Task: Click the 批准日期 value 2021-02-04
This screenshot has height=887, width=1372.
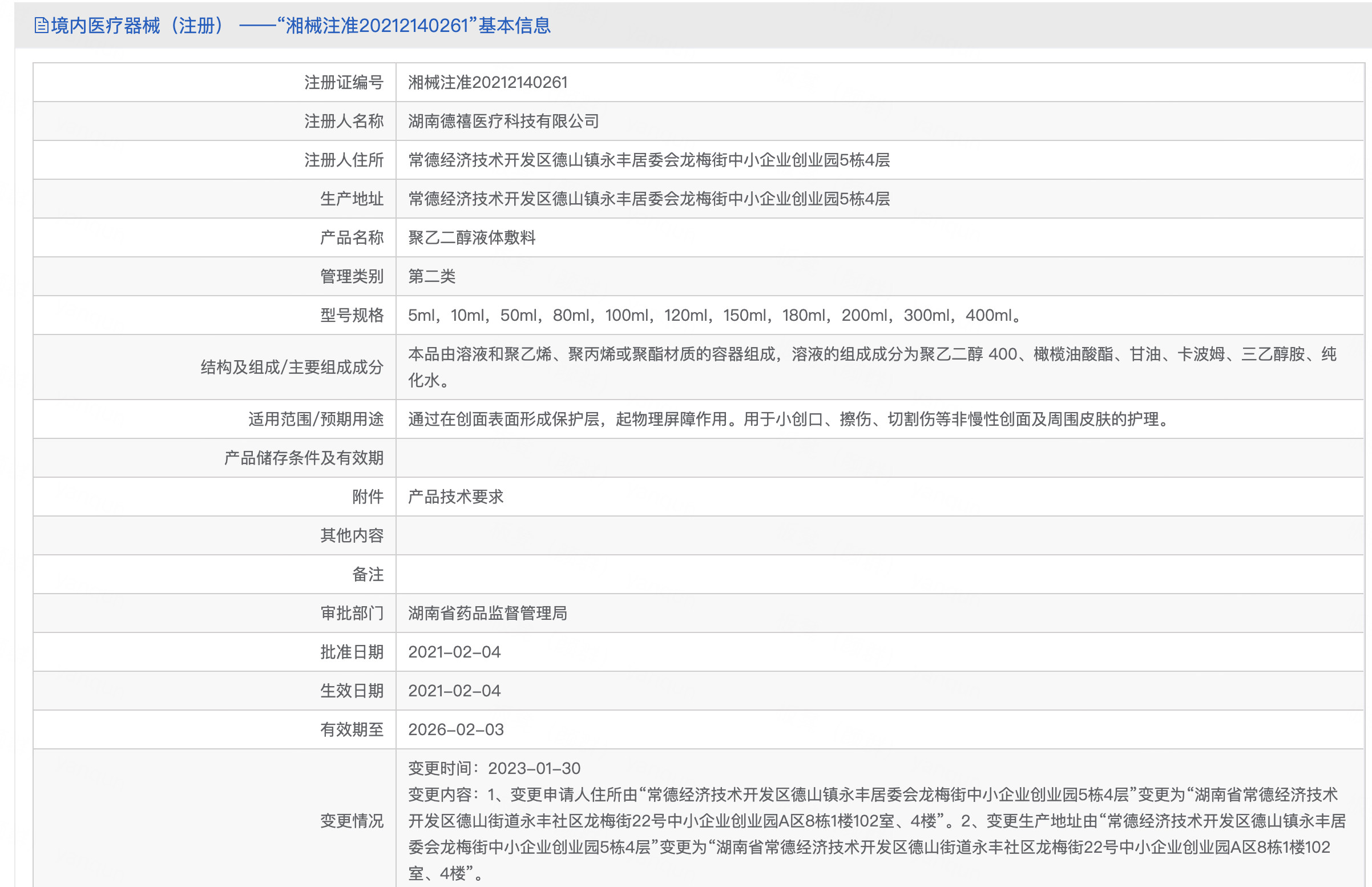Action: [x=454, y=652]
